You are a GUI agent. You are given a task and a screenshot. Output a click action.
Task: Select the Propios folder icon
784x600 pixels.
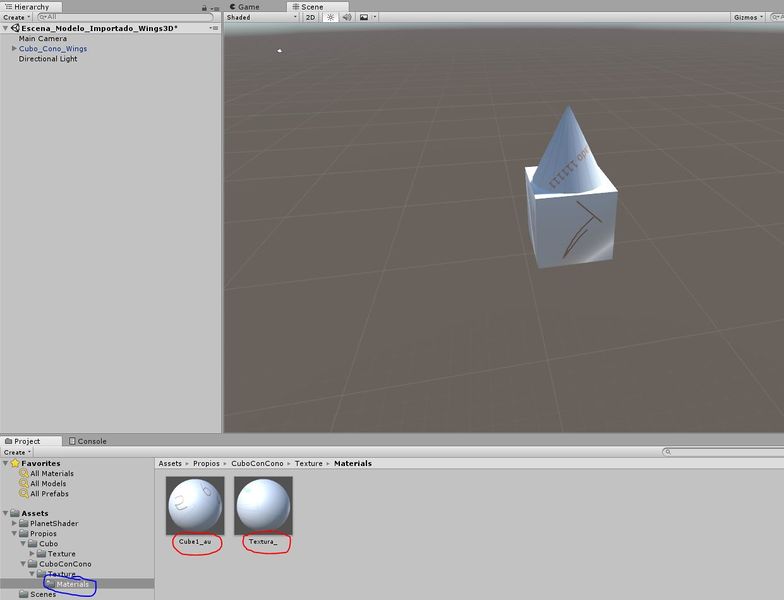click(24, 534)
